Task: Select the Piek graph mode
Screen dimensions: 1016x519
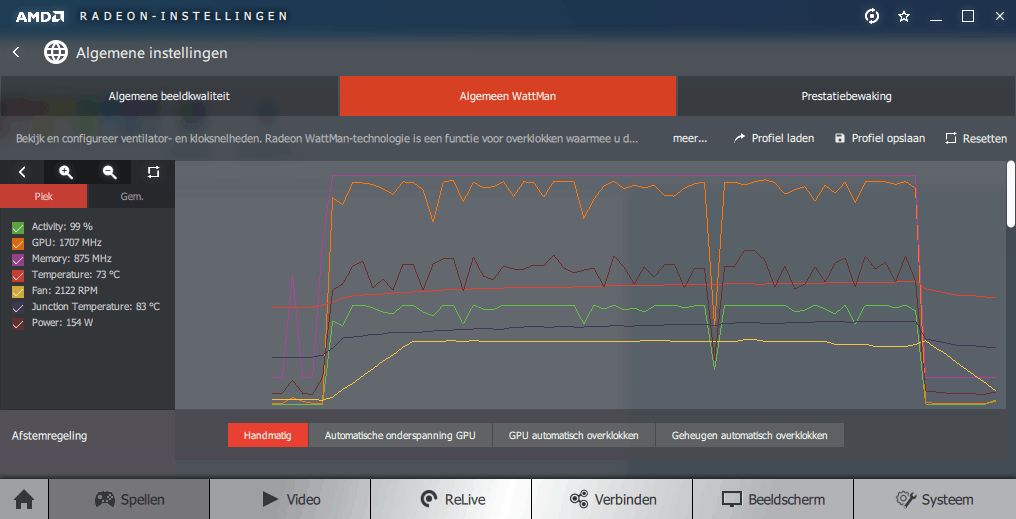Action: pos(43,196)
